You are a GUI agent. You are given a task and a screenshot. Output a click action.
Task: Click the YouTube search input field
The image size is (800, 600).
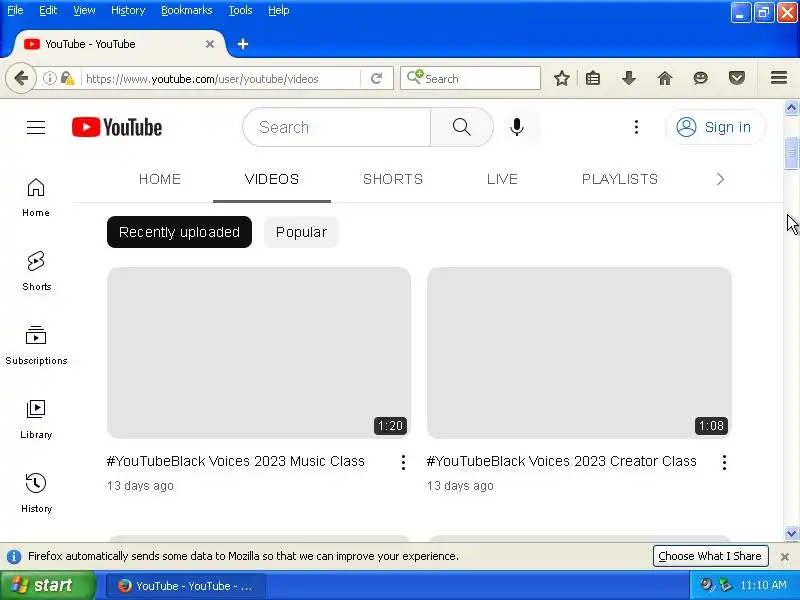337,127
